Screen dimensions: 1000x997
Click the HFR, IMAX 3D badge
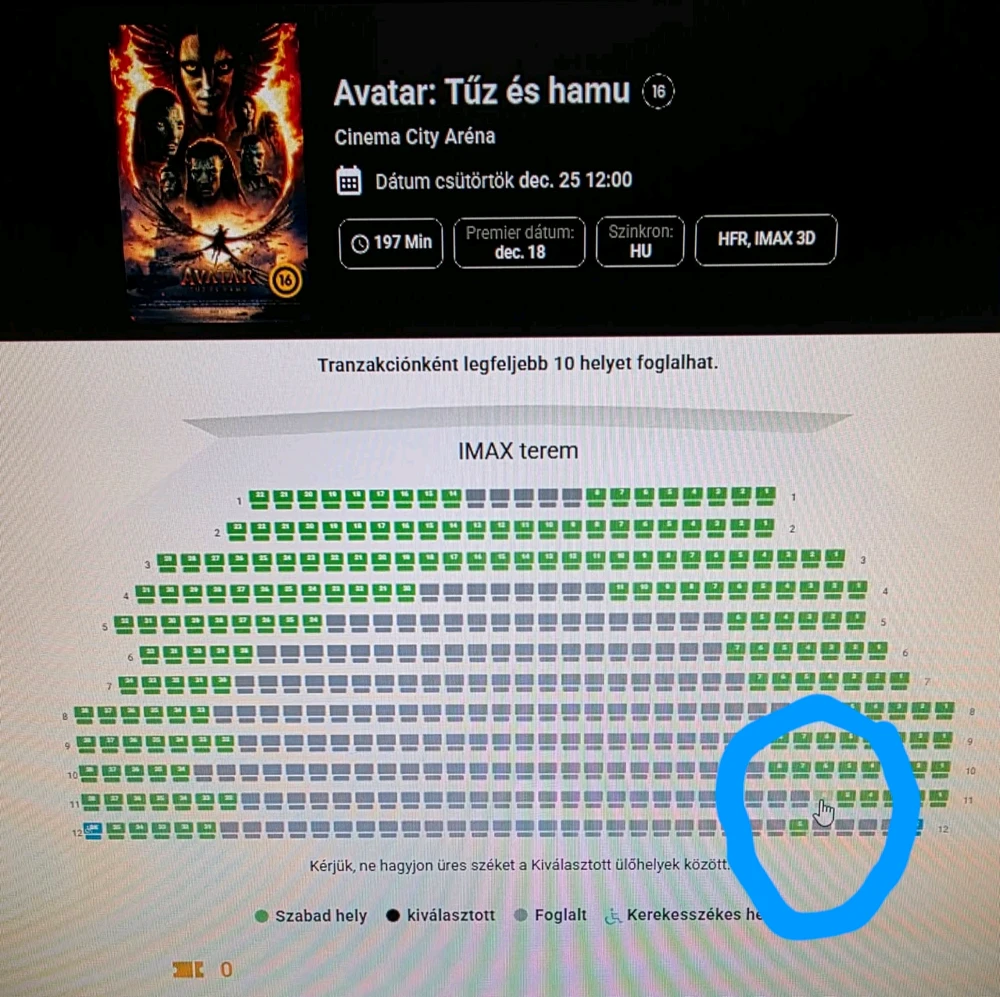tap(765, 239)
